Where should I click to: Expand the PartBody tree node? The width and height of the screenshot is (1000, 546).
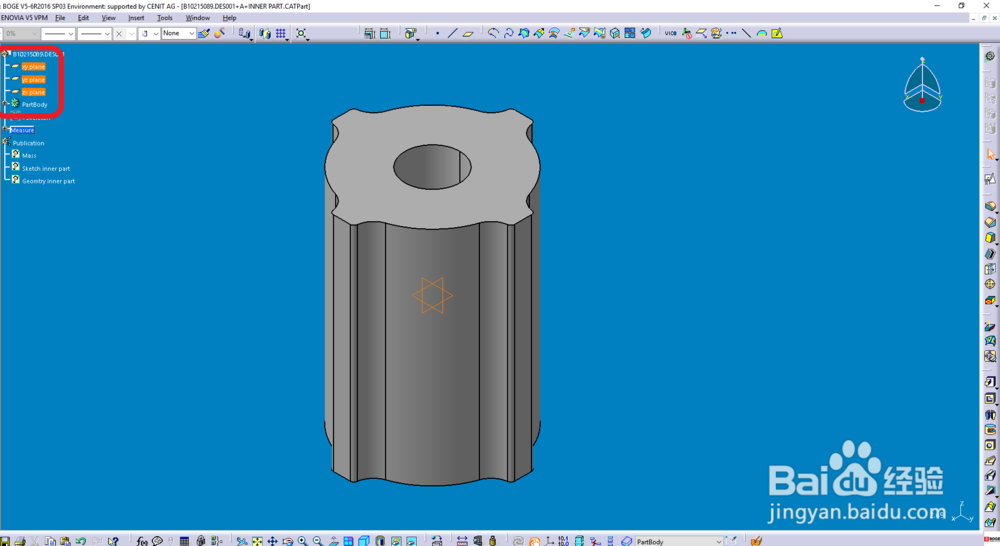coord(6,104)
